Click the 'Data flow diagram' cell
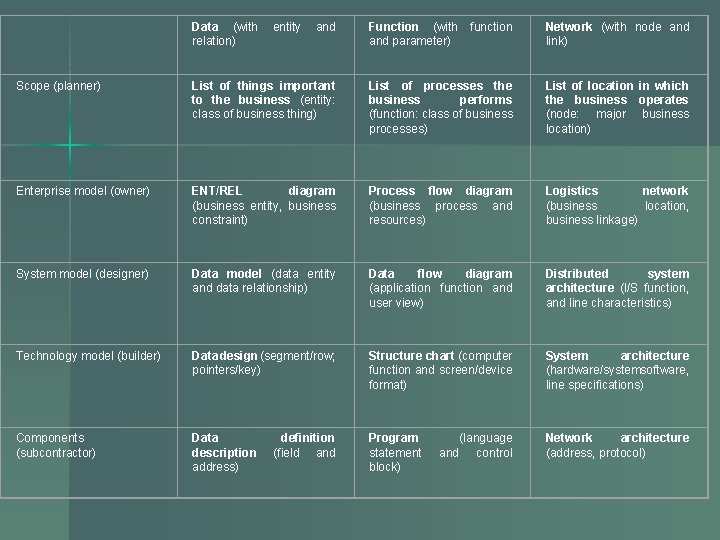Viewport: 720px width, 540px height. coord(440,288)
